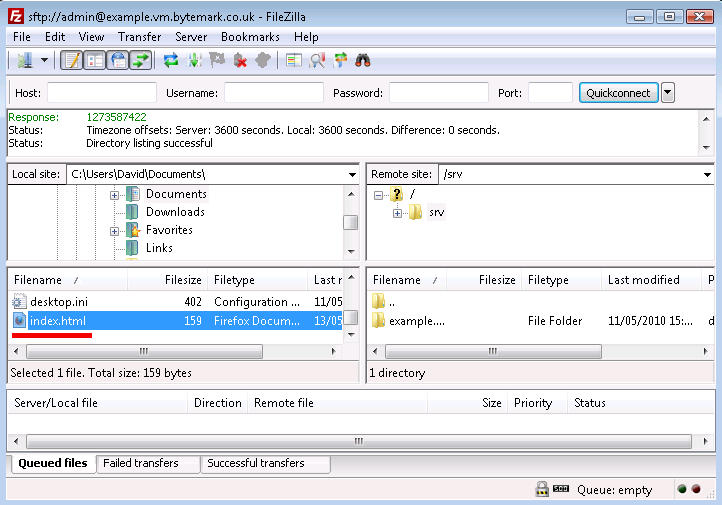Click the Password input field

point(438,93)
